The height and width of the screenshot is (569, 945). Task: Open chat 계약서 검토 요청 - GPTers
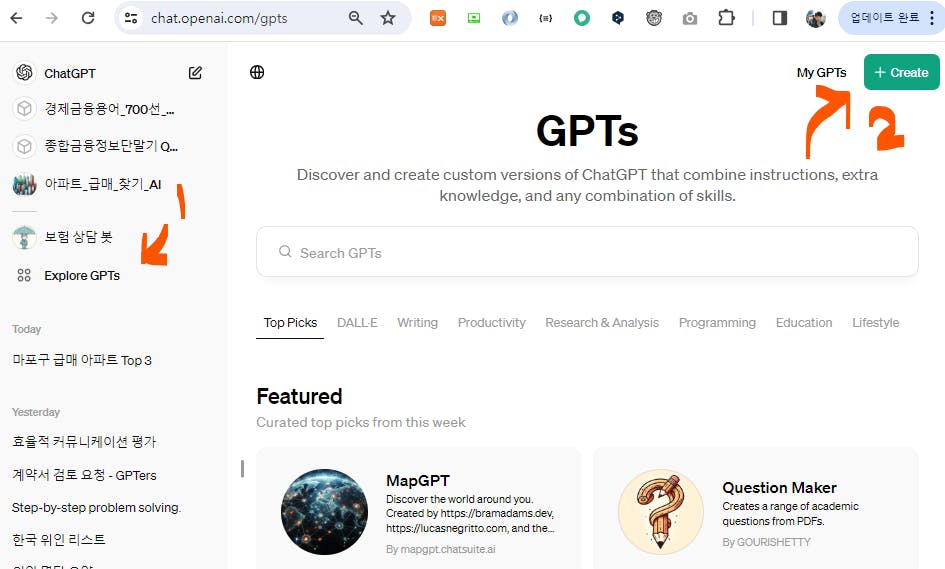(x=84, y=475)
